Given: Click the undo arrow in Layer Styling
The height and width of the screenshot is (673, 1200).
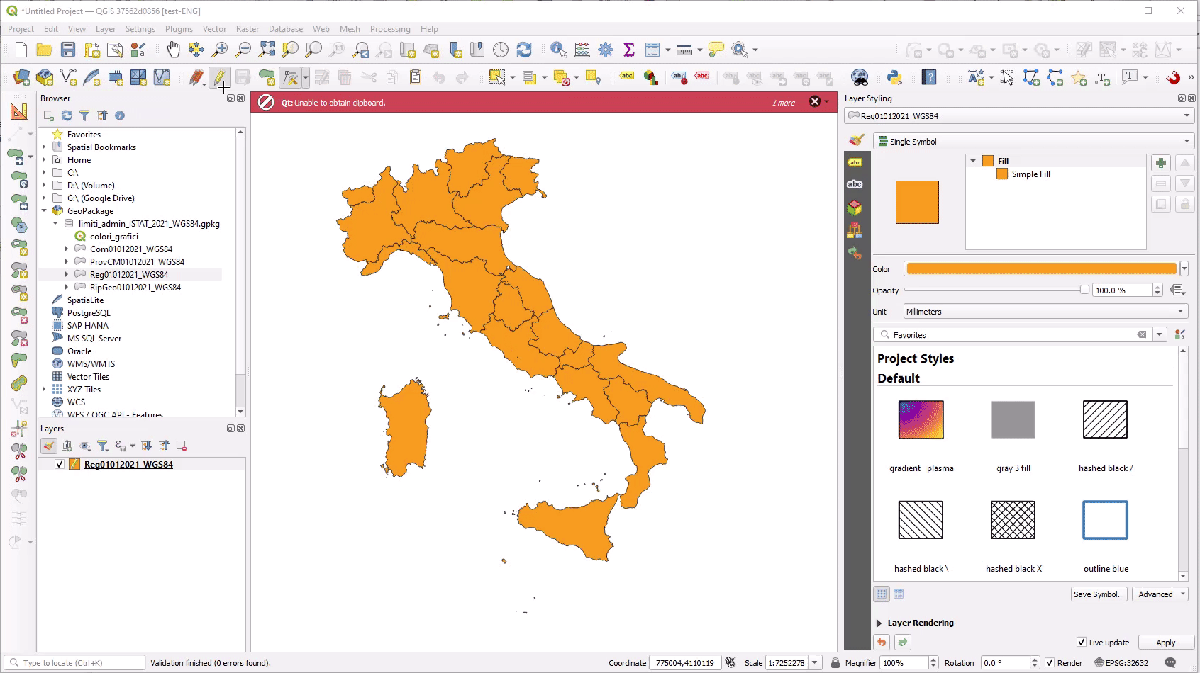Looking at the screenshot, I should [881, 642].
